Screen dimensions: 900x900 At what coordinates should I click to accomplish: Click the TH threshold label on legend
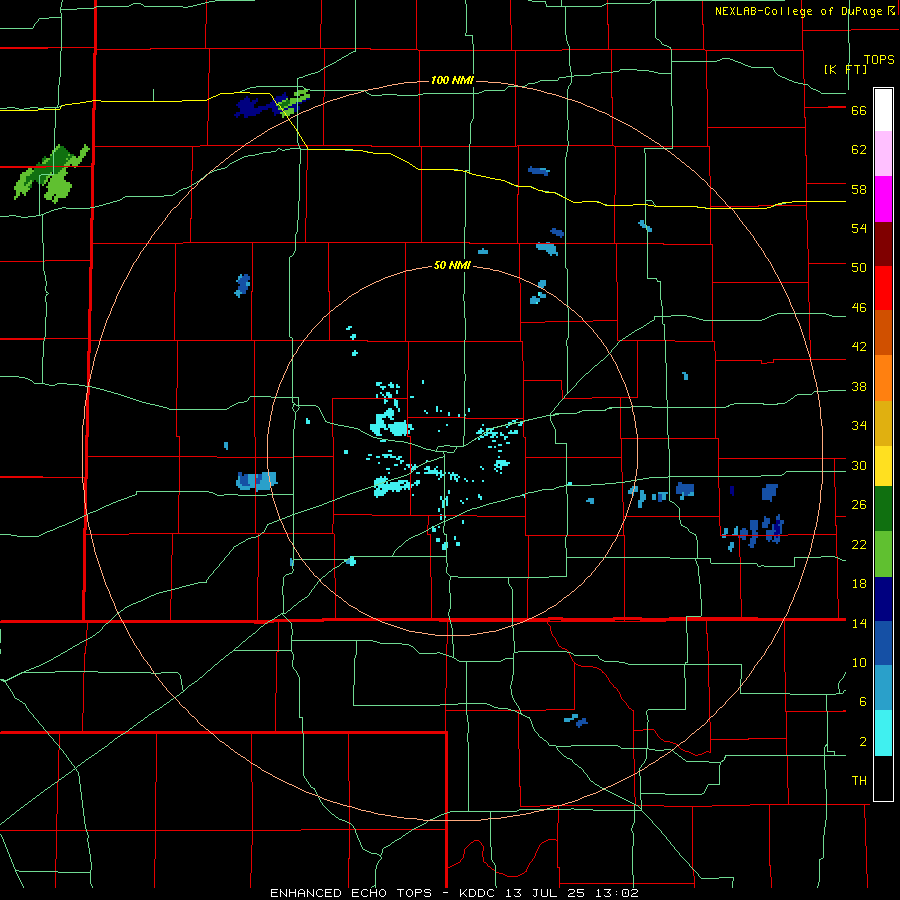(859, 781)
